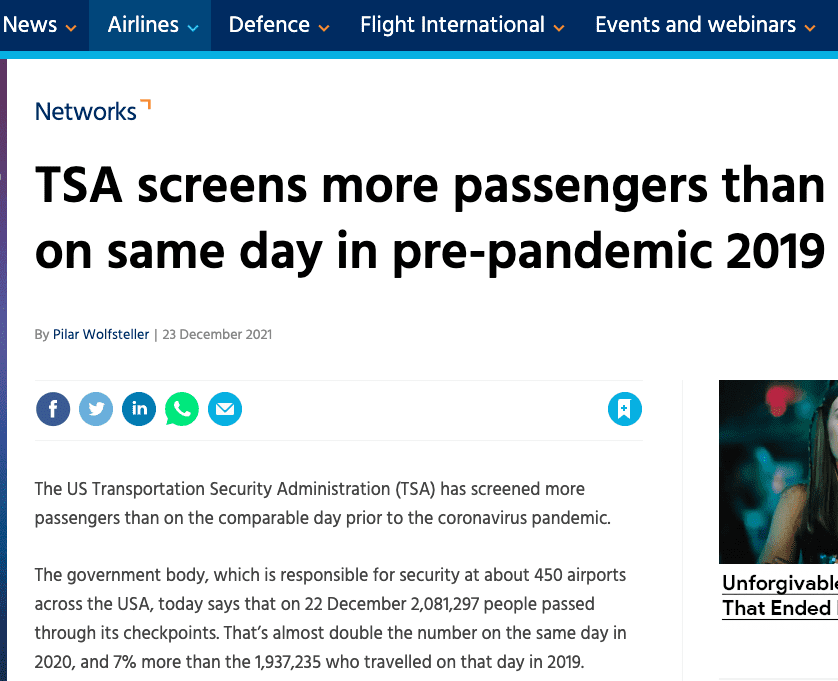838x681 pixels.
Task: Open the Unforgivable sponsored headline link
Action: click(x=780, y=595)
